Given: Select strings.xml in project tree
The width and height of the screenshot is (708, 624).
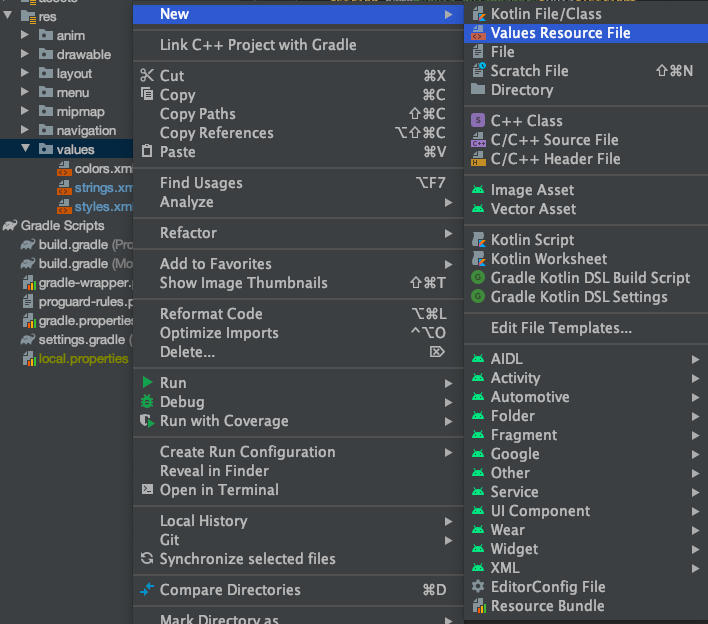Looking at the screenshot, I should [x=103, y=187].
